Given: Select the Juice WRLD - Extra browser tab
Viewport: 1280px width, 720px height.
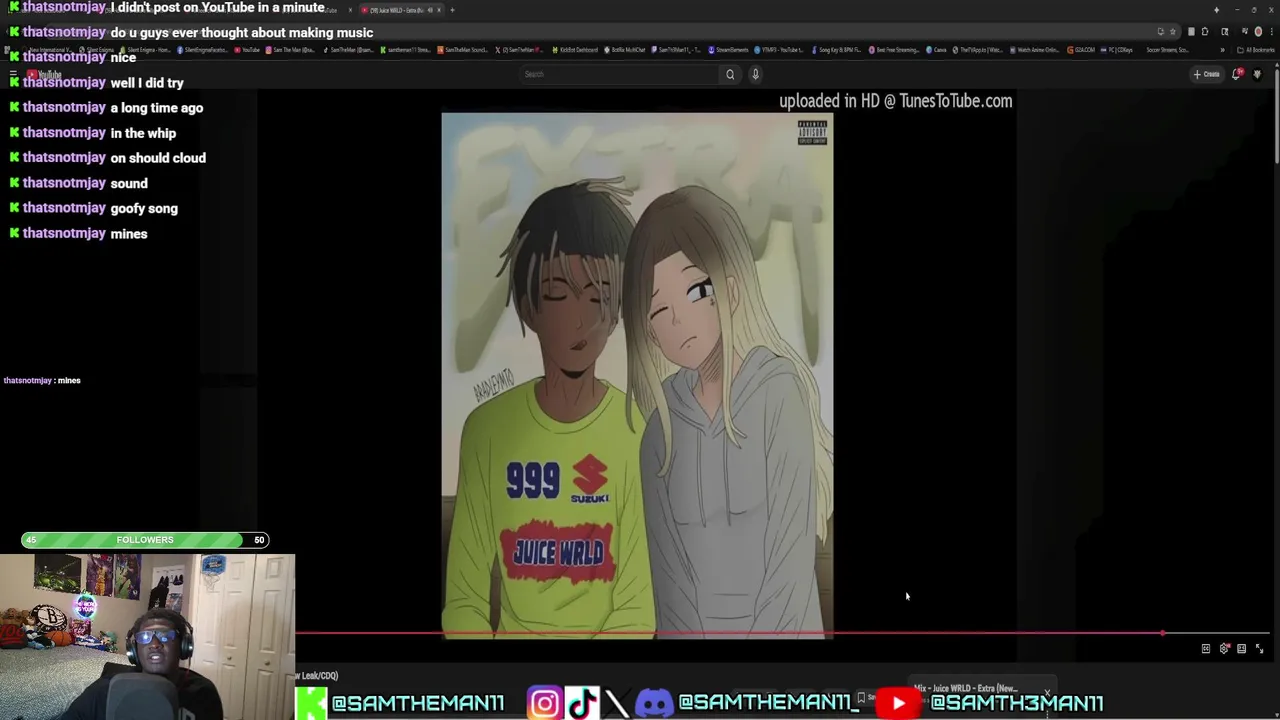Looking at the screenshot, I should click(x=400, y=10).
